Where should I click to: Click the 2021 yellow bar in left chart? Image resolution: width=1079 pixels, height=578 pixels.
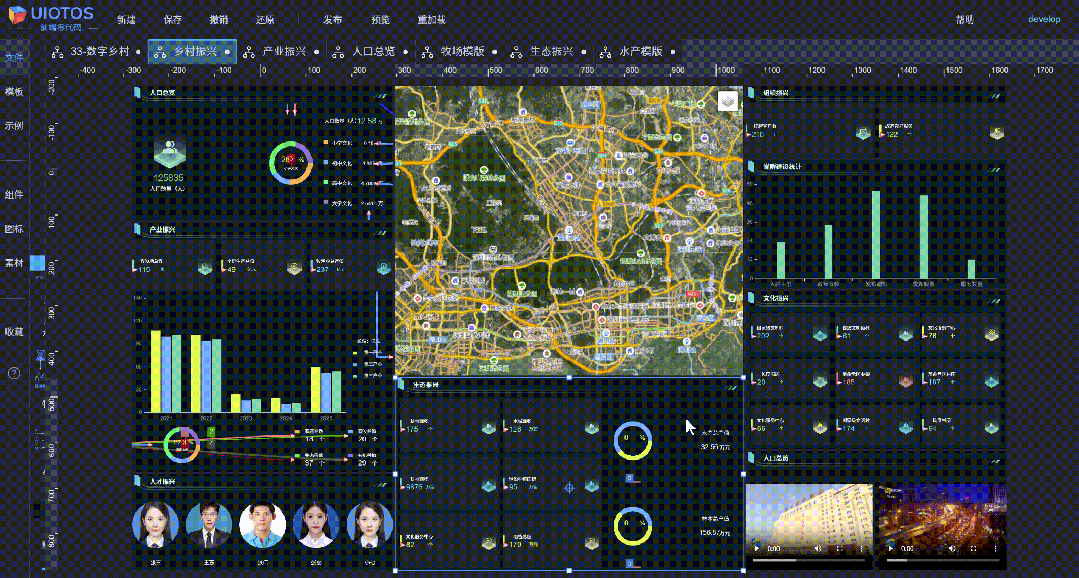tap(156, 372)
